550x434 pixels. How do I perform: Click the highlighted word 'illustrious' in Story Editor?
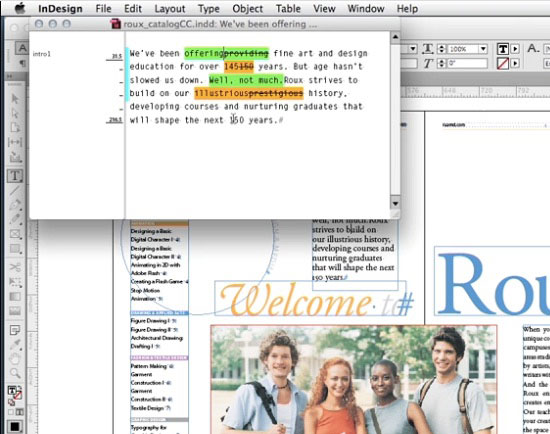[221, 93]
